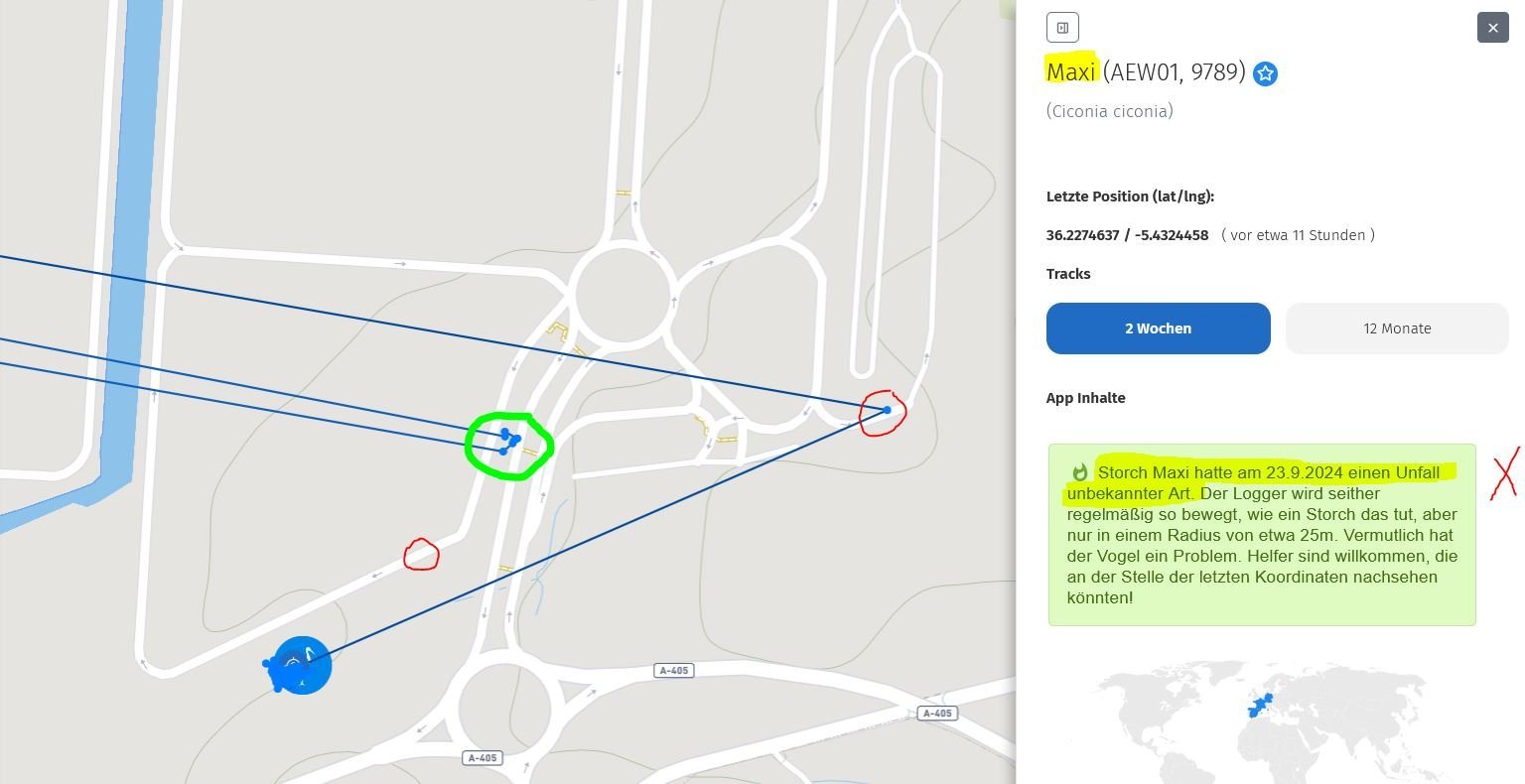Click the blue star favorite icon
The image size is (1525, 784).
(x=1265, y=73)
